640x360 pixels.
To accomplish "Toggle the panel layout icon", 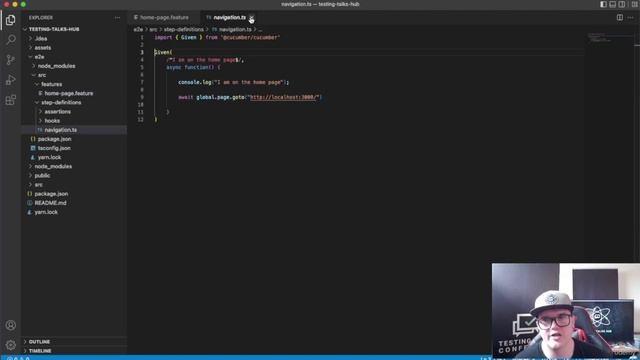I will [613, 4].
